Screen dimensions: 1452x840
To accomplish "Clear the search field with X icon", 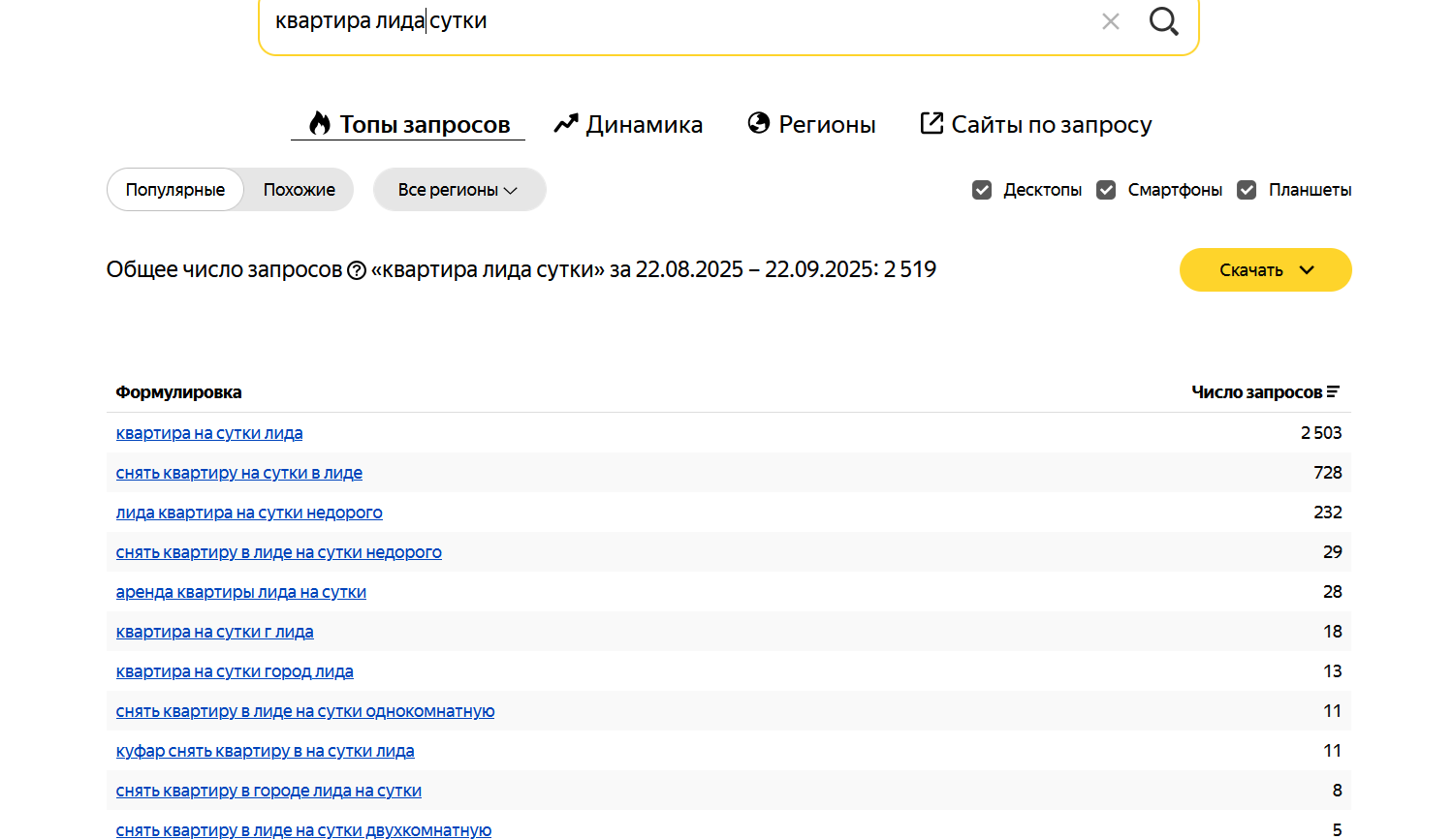I will click(1111, 21).
